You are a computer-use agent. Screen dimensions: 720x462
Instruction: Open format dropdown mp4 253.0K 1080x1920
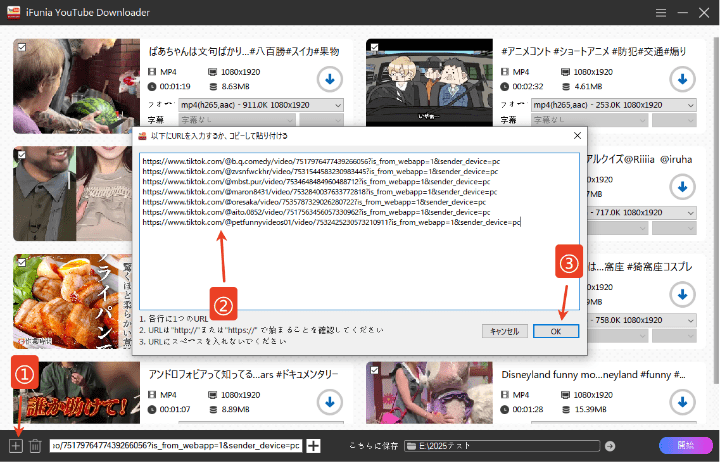pos(613,105)
